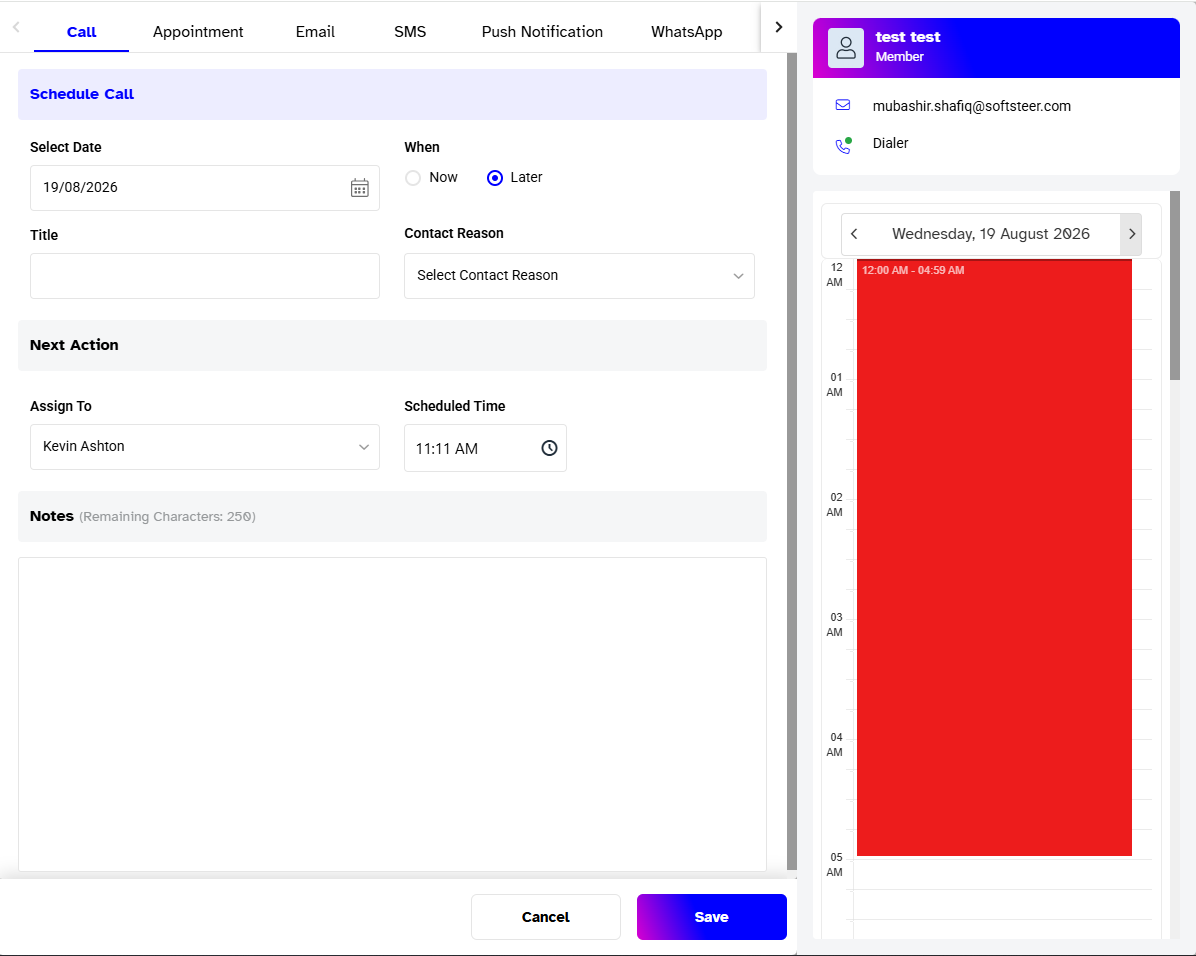Click the Select Date field
1196x956 pixels.
tap(204, 188)
